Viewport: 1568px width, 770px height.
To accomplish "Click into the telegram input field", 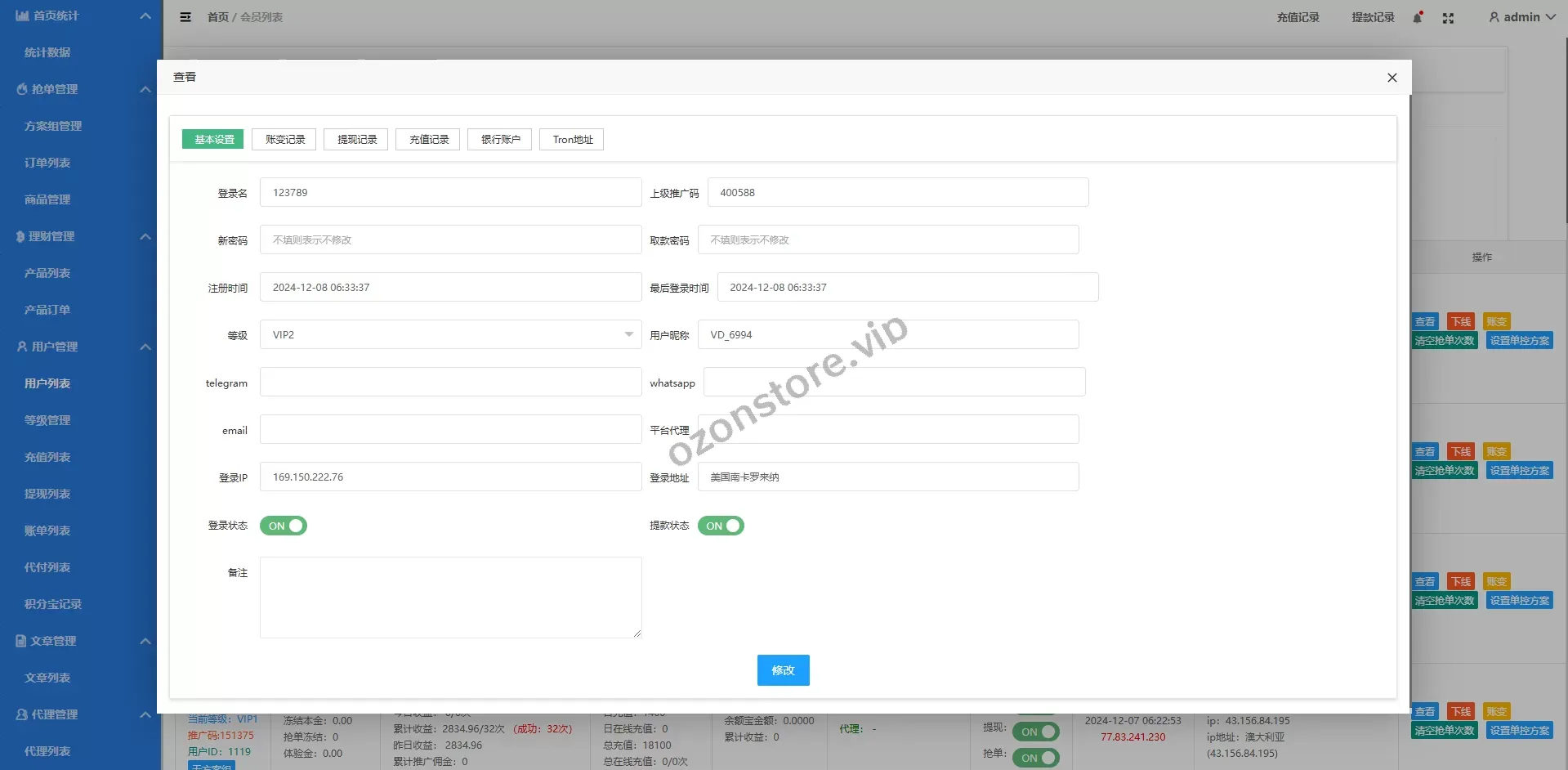I will [x=450, y=382].
